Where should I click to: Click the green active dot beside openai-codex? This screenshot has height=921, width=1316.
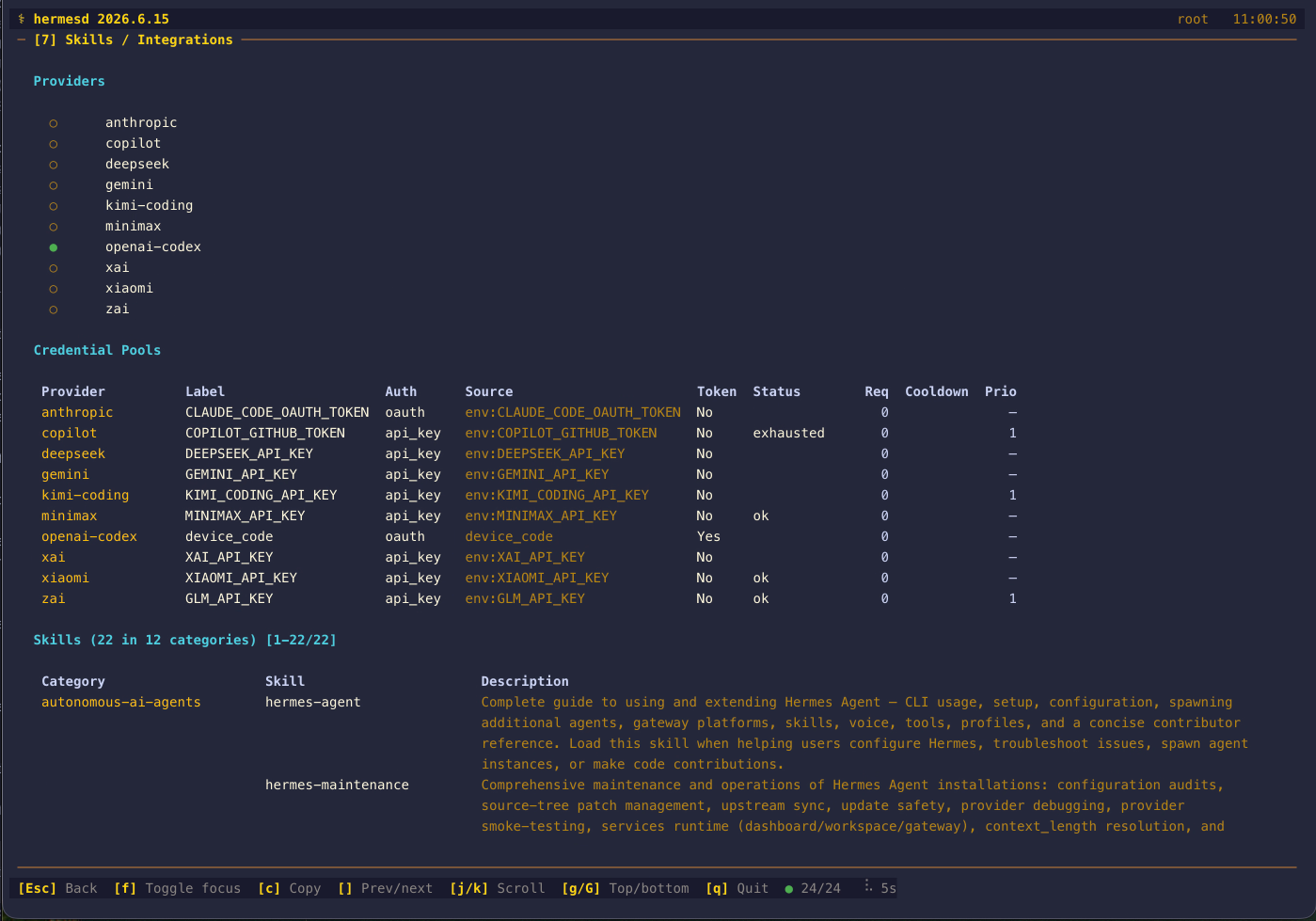[54, 247]
